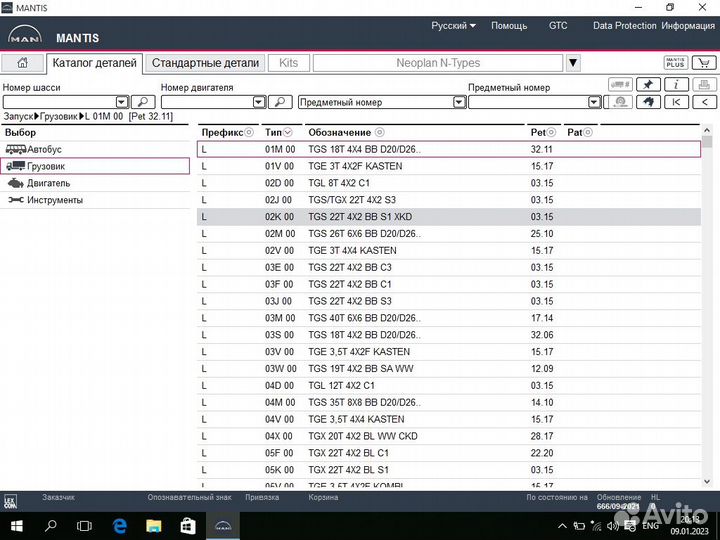Sort by the Pat column

(x=579, y=132)
